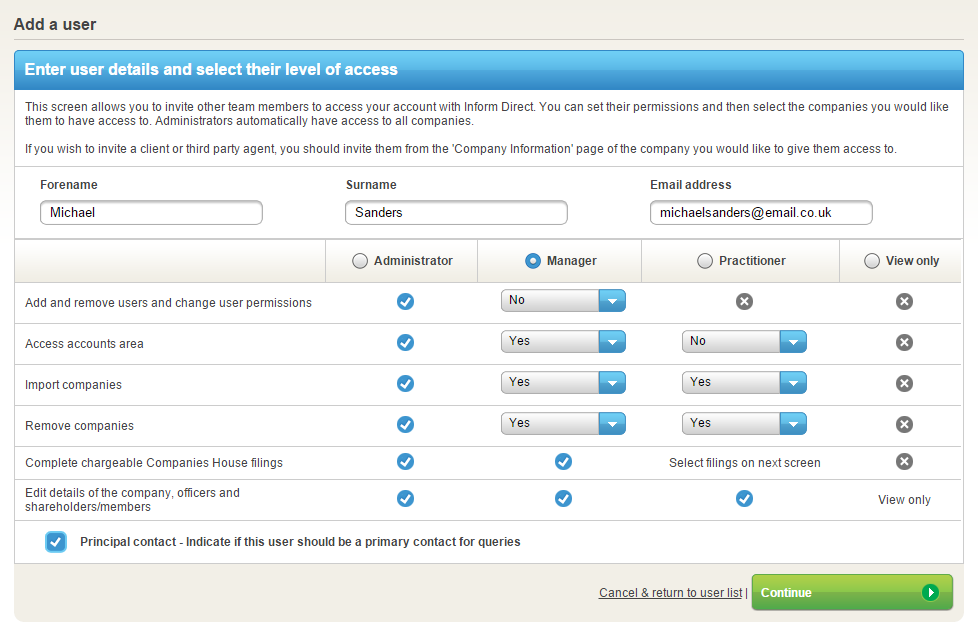This screenshot has height=641, width=978.
Task: Open Manager dropdown for Import companies
Action: [611, 383]
